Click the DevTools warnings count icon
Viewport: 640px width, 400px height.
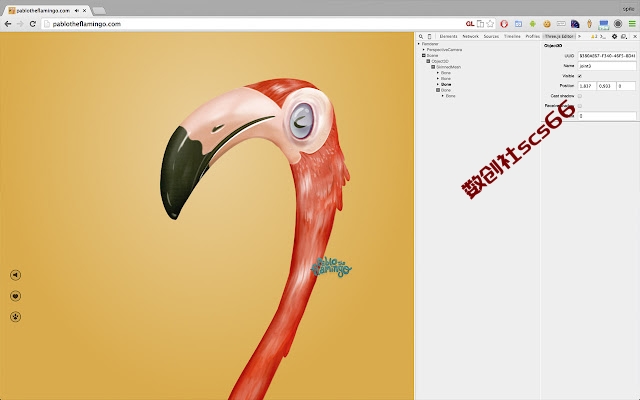click(x=594, y=36)
